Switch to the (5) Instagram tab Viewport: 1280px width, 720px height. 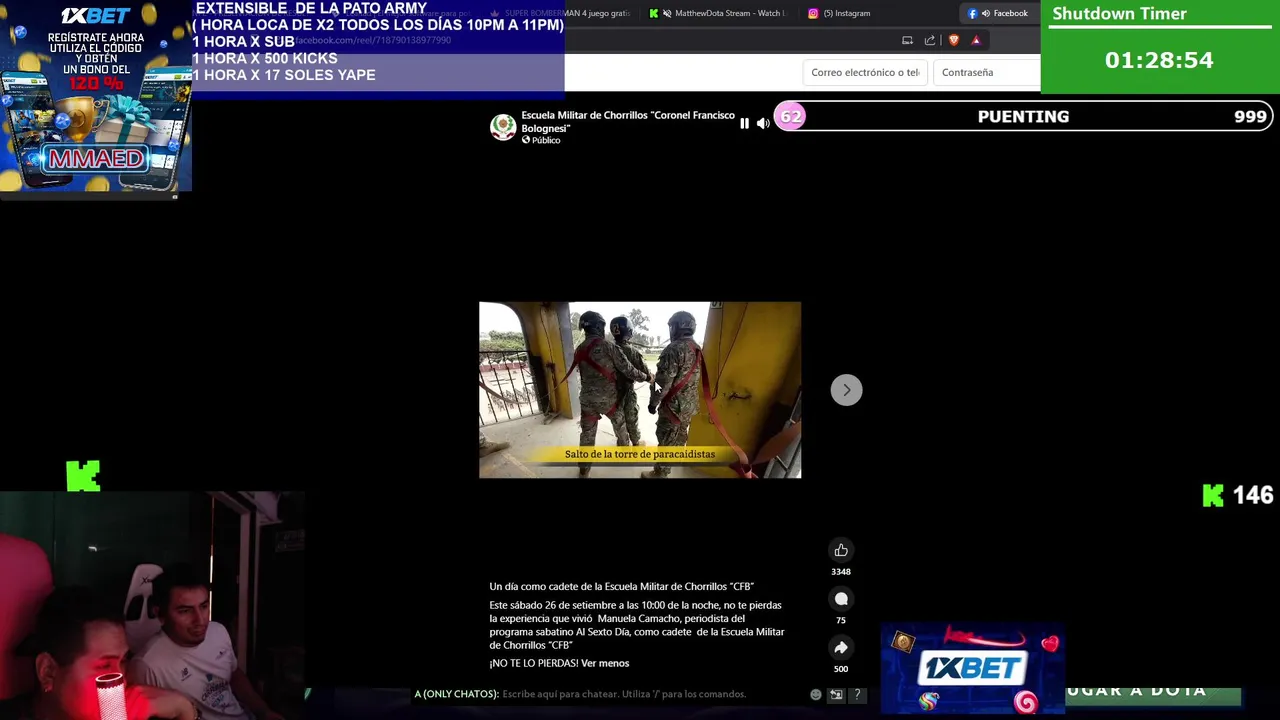click(840, 13)
